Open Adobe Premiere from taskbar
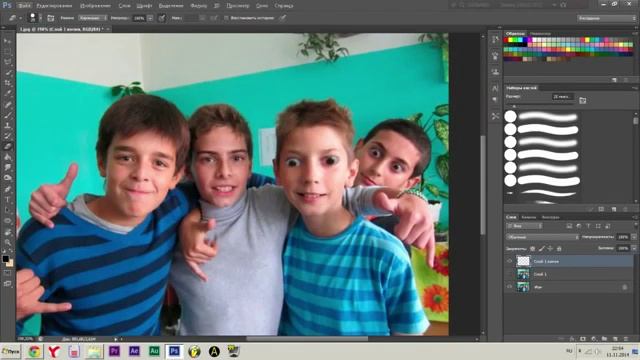640x360 pixels. [x=114, y=351]
